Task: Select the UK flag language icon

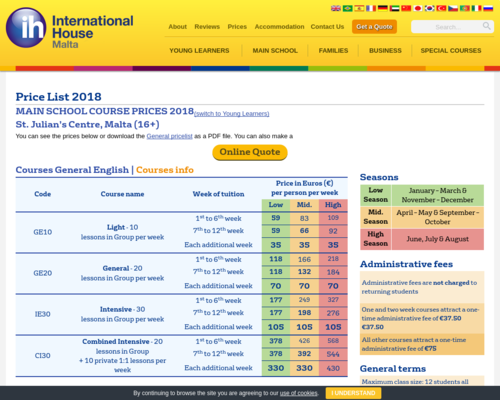Action: pos(336,8)
